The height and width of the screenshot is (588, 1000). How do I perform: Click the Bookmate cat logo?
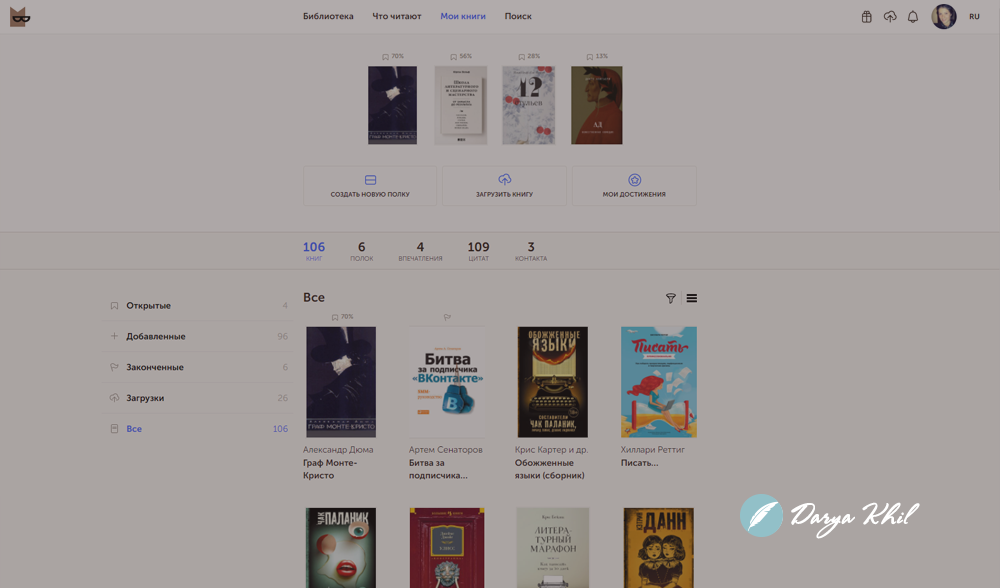20,17
